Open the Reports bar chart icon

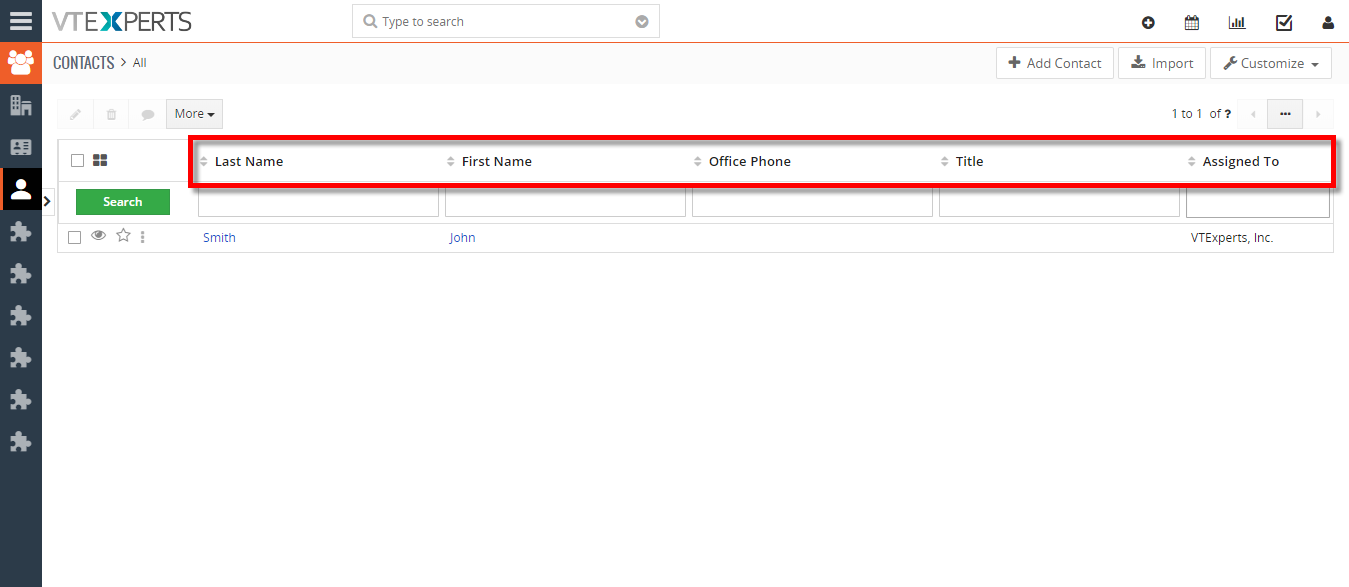(x=1237, y=22)
